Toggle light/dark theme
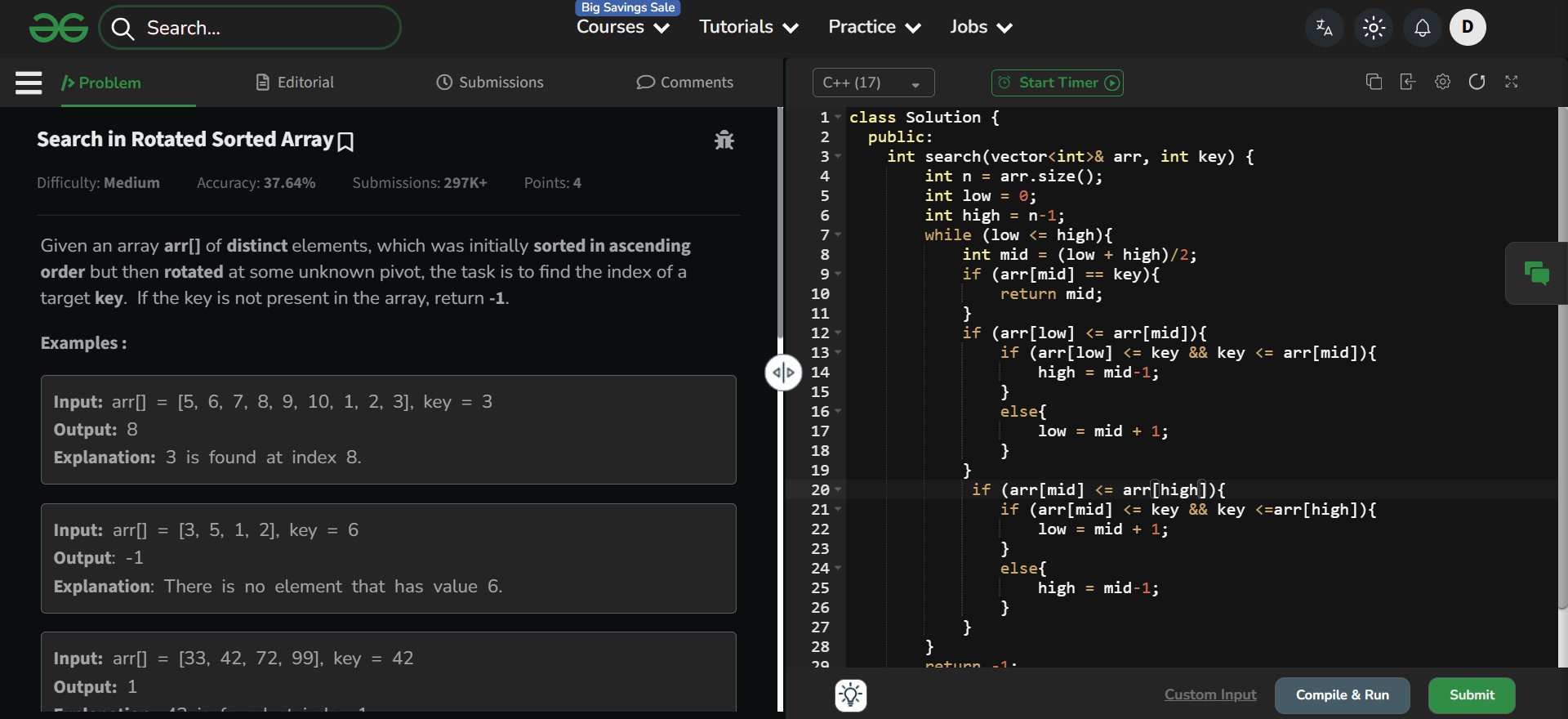 (x=1374, y=28)
